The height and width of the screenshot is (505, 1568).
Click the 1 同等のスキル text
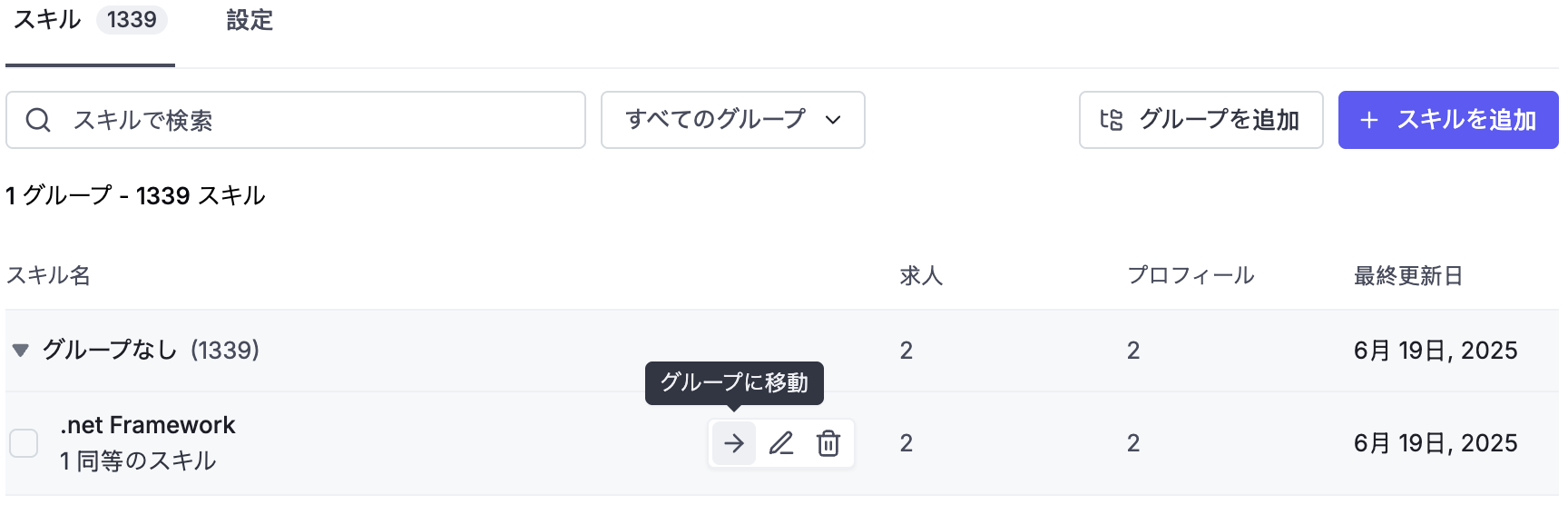tap(138, 460)
